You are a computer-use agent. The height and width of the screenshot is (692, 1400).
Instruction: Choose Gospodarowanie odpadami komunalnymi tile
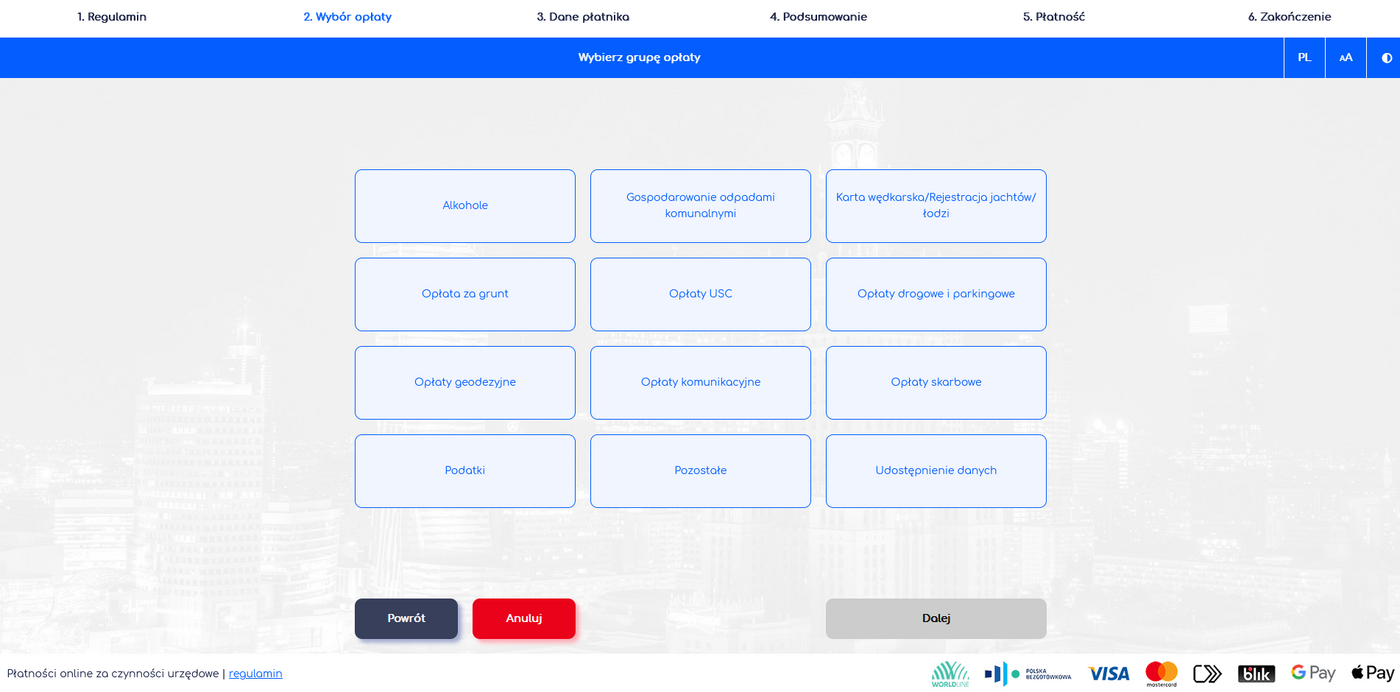pyautogui.click(x=700, y=206)
